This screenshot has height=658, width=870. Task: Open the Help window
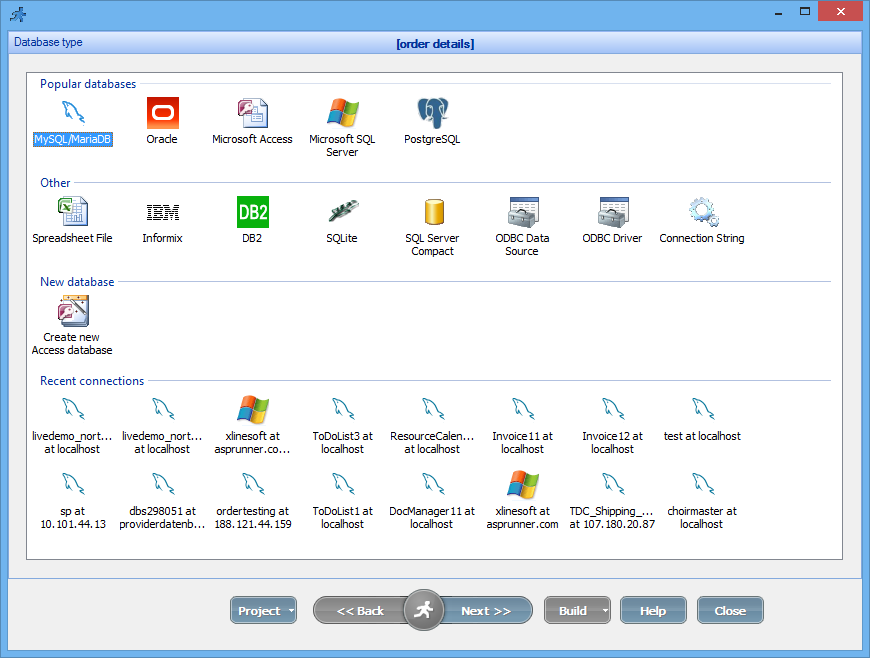click(653, 610)
